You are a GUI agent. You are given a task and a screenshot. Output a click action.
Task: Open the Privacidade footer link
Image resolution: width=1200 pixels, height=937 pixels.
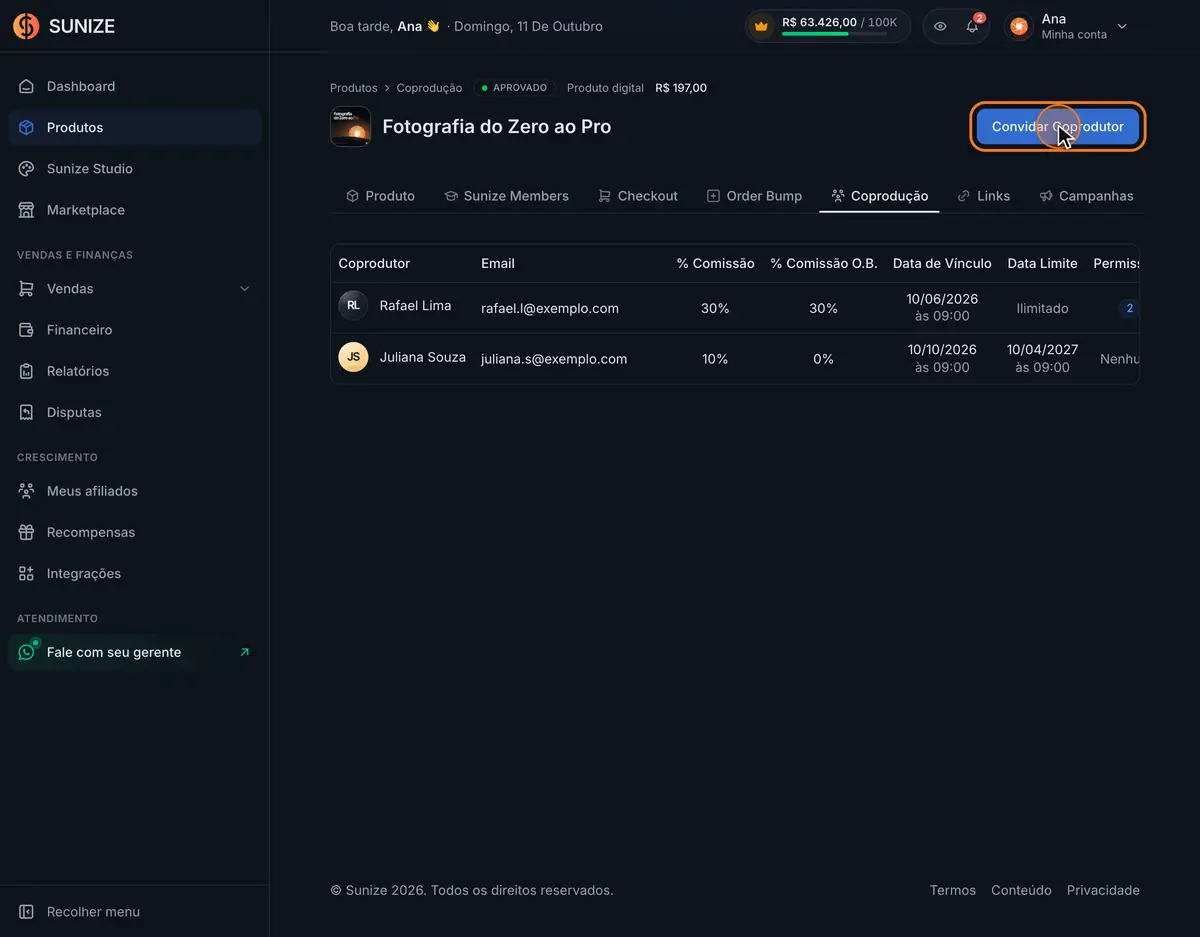coord(1103,890)
